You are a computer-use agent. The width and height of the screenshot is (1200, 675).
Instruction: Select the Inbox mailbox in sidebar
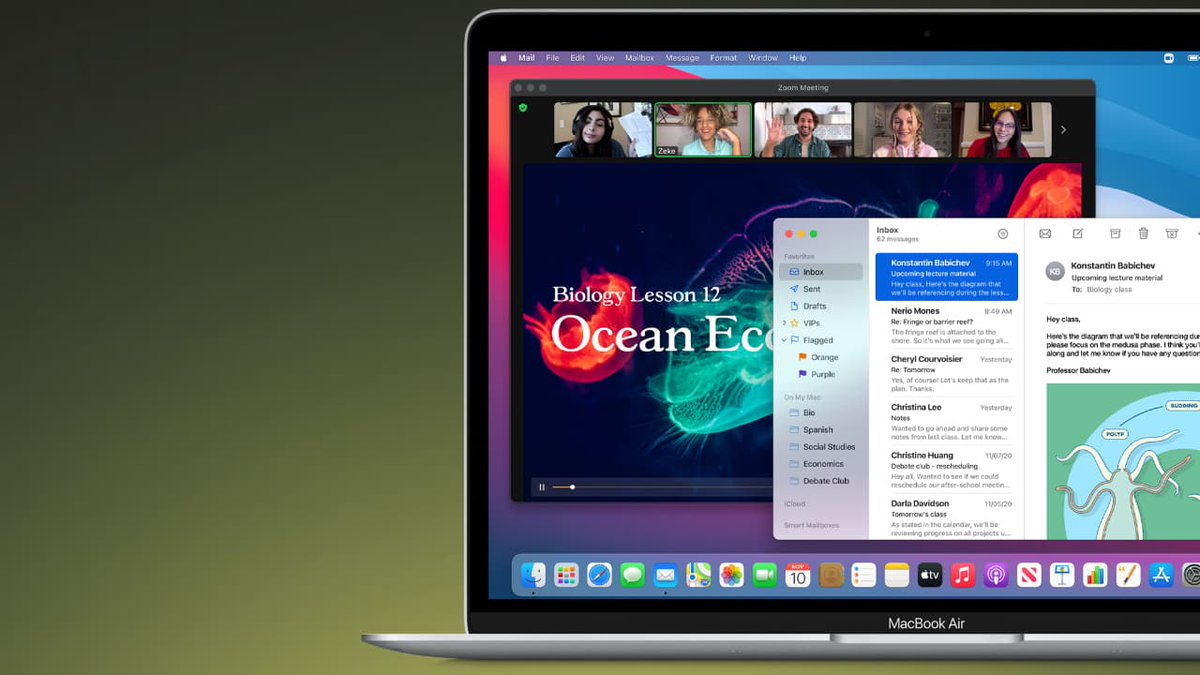(821, 272)
